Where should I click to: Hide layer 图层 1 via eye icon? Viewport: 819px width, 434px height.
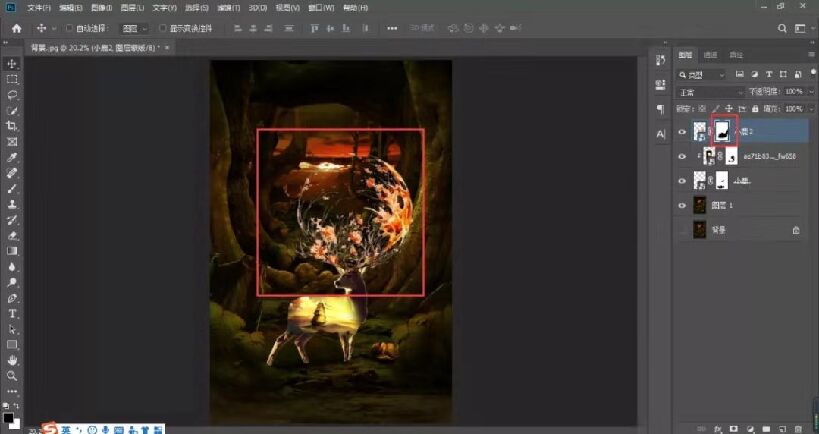click(x=682, y=205)
